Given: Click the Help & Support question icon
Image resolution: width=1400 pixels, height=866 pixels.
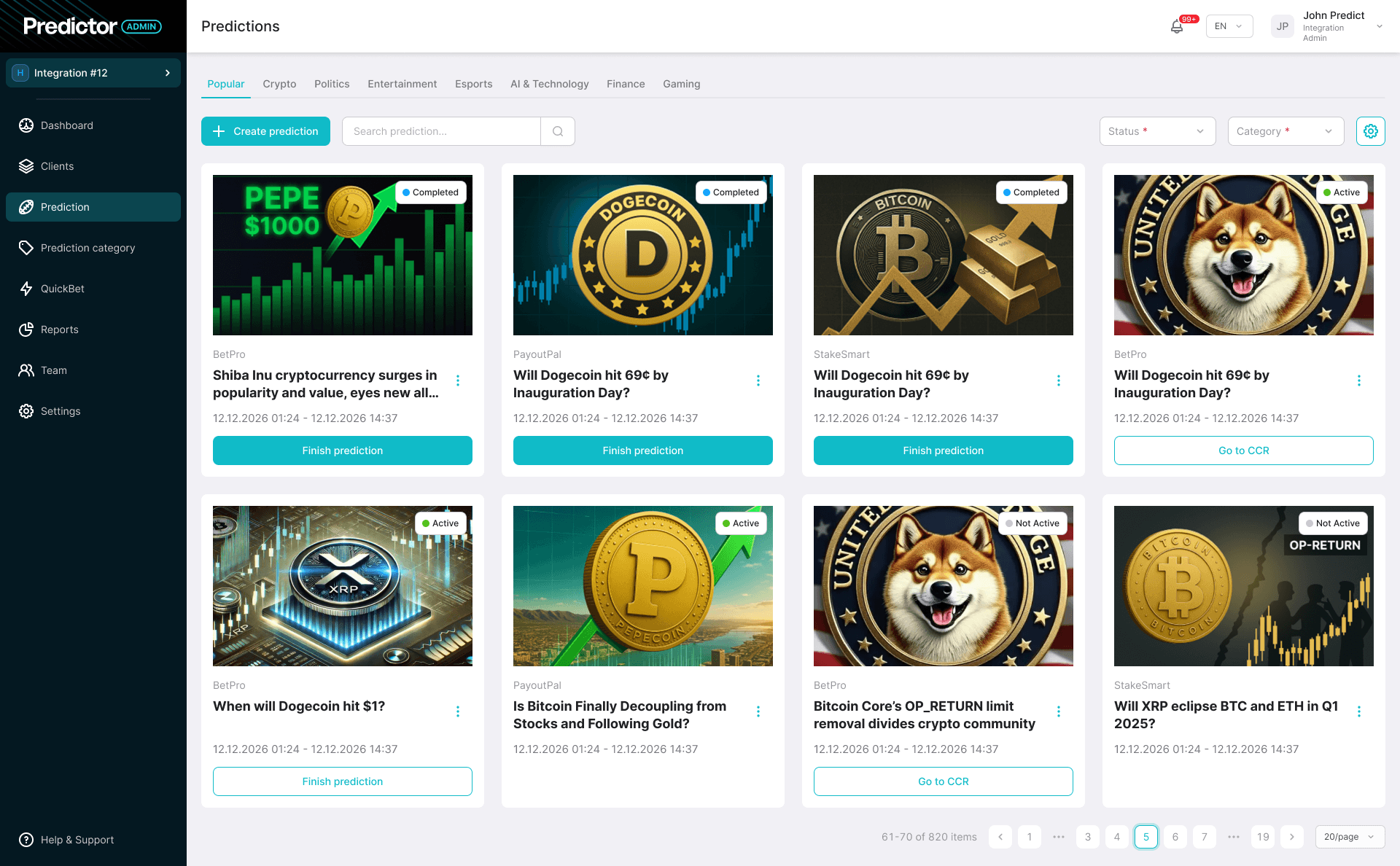Looking at the screenshot, I should click(x=26, y=840).
